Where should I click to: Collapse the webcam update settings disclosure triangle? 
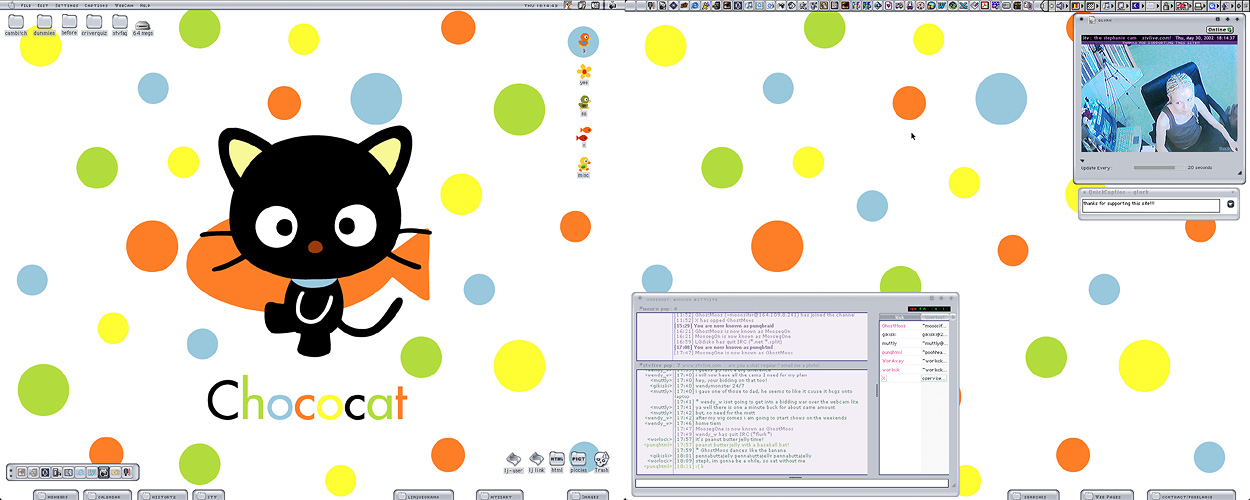coord(1082,160)
